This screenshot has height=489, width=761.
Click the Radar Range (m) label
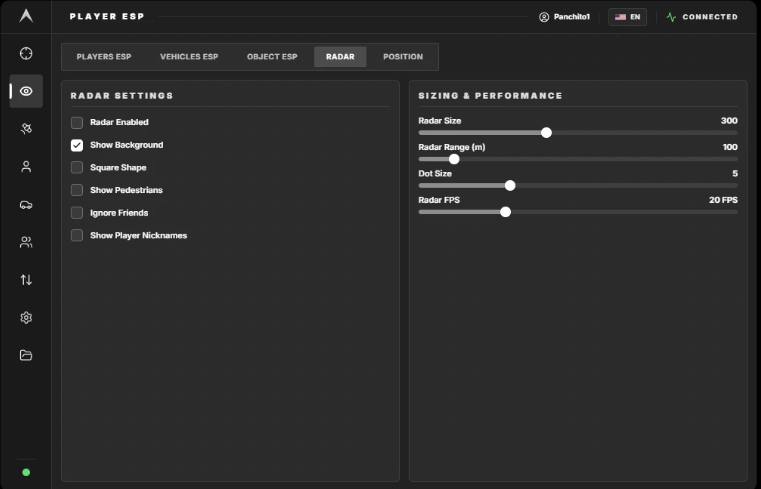[451, 147]
